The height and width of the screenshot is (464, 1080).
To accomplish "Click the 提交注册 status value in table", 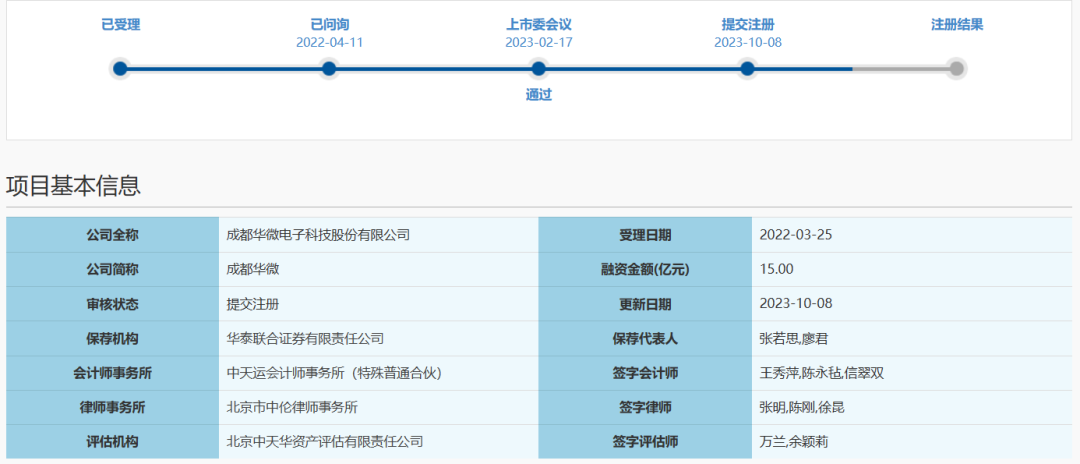I will point(253,304).
